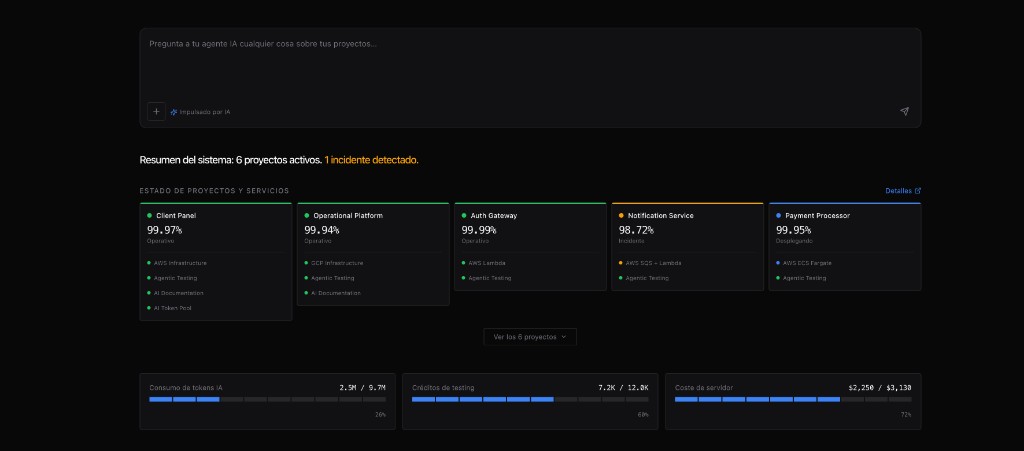The height and width of the screenshot is (451, 1024).
Task: Open the Operational Platform card title
Action: [348, 215]
